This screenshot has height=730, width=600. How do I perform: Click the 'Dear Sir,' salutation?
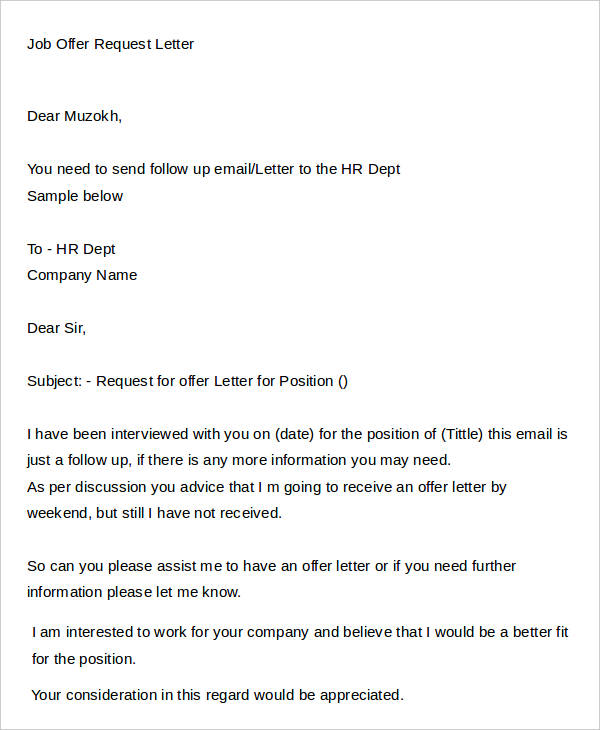(x=56, y=328)
